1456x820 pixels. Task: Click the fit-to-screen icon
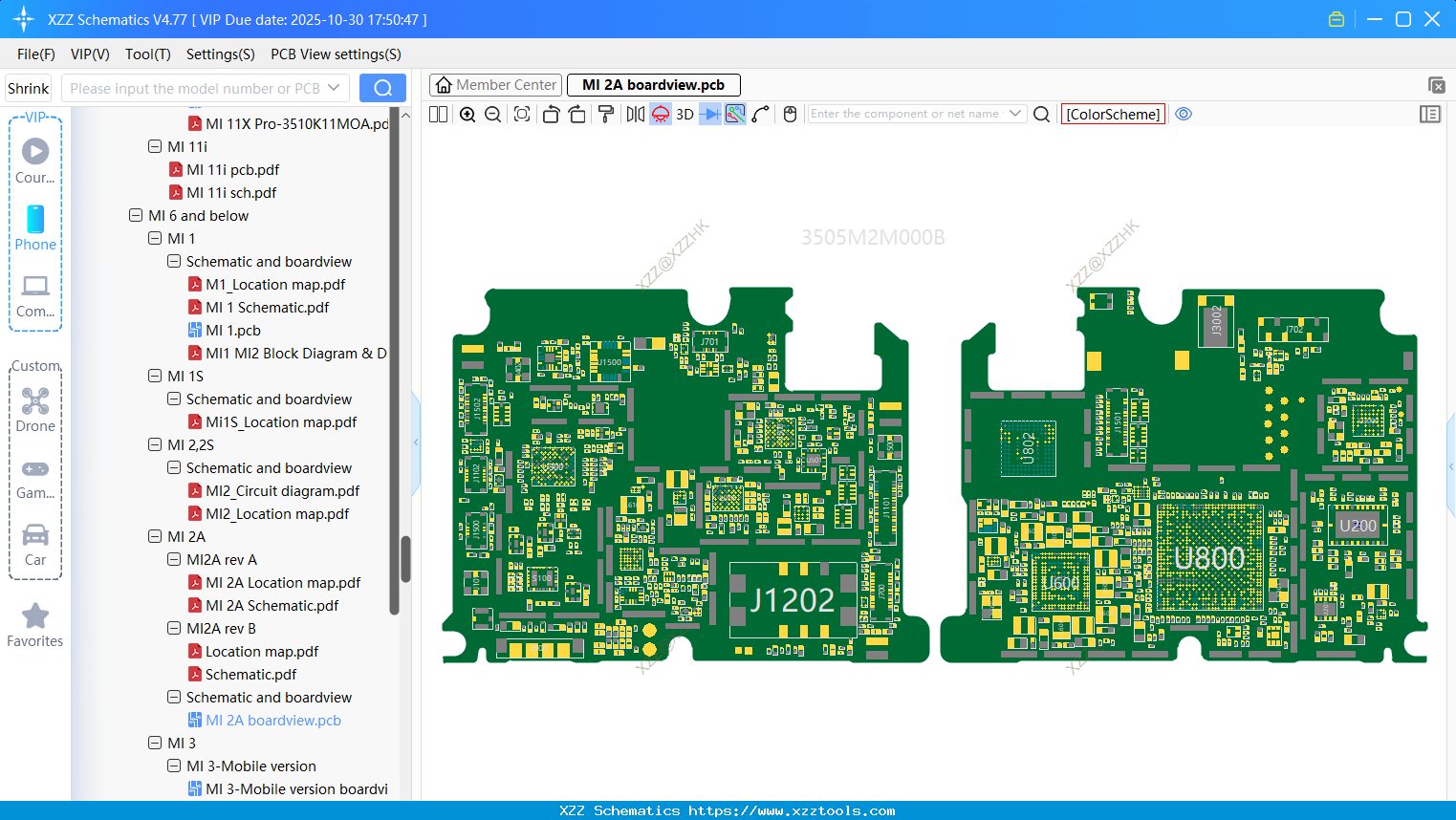[x=522, y=115]
